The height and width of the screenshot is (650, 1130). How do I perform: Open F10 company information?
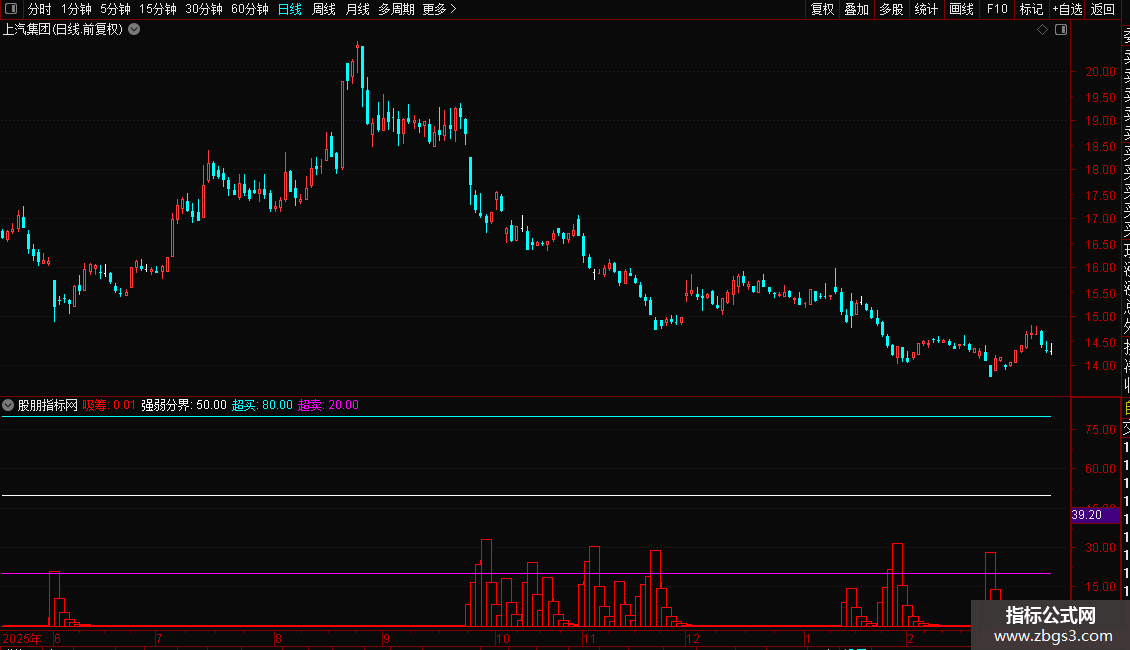997,9
